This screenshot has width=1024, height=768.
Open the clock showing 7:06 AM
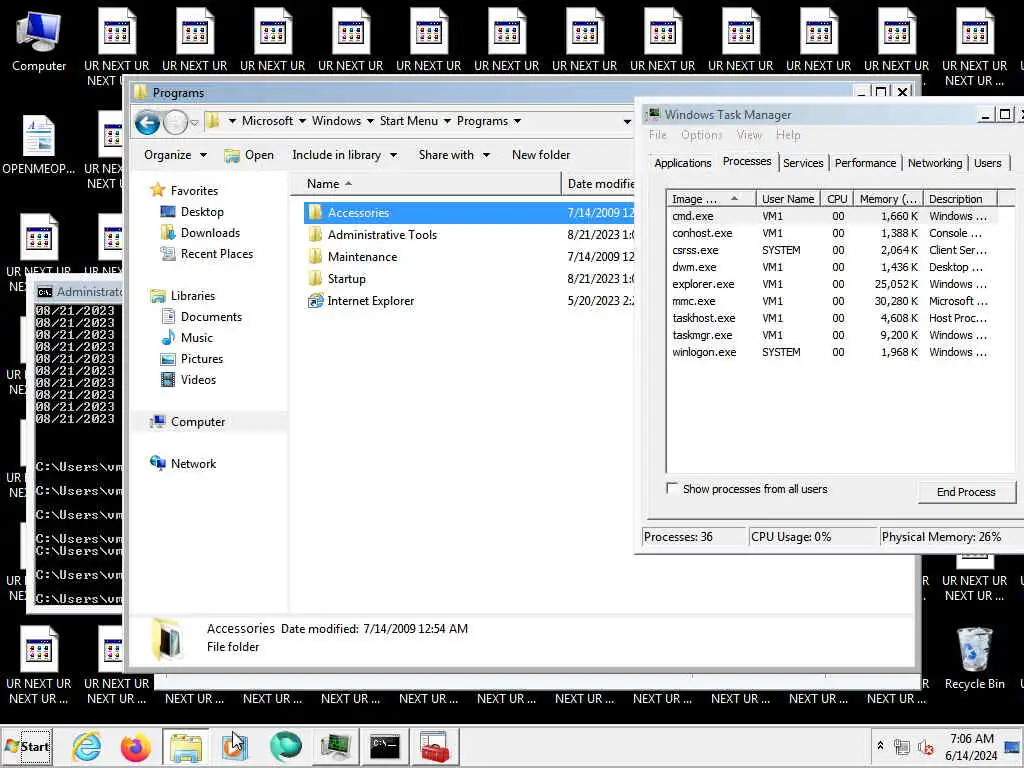(x=971, y=746)
